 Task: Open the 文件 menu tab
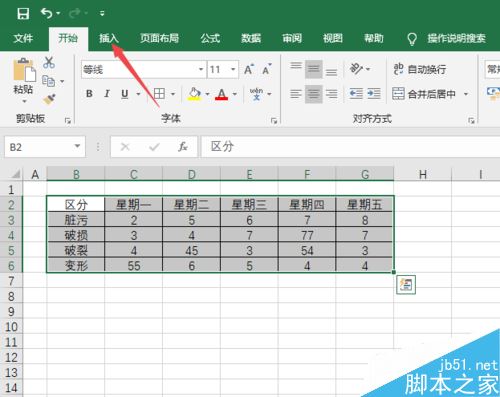(23, 38)
